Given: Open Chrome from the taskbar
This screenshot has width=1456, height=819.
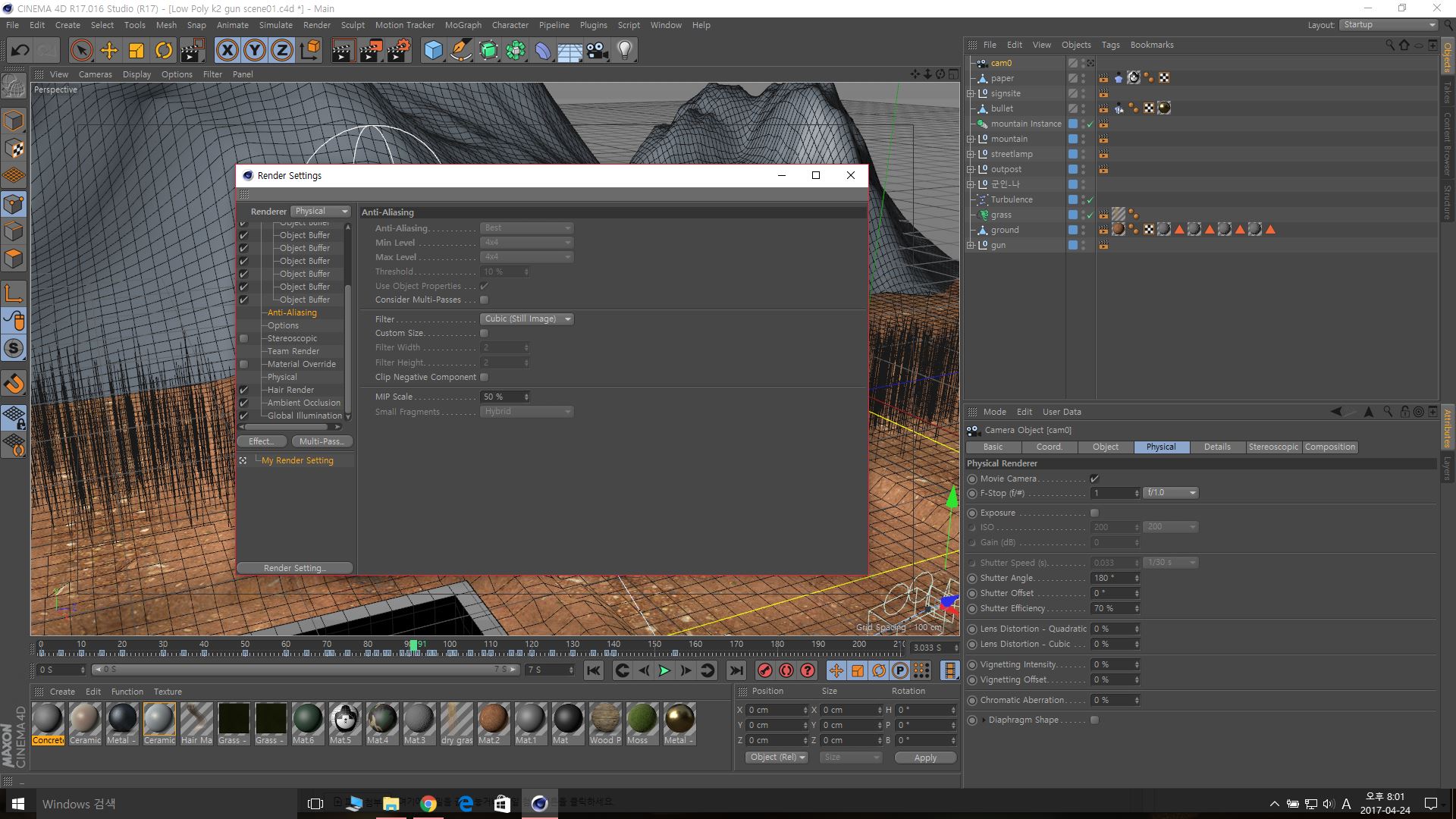Looking at the screenshot, I should (428, 804).
